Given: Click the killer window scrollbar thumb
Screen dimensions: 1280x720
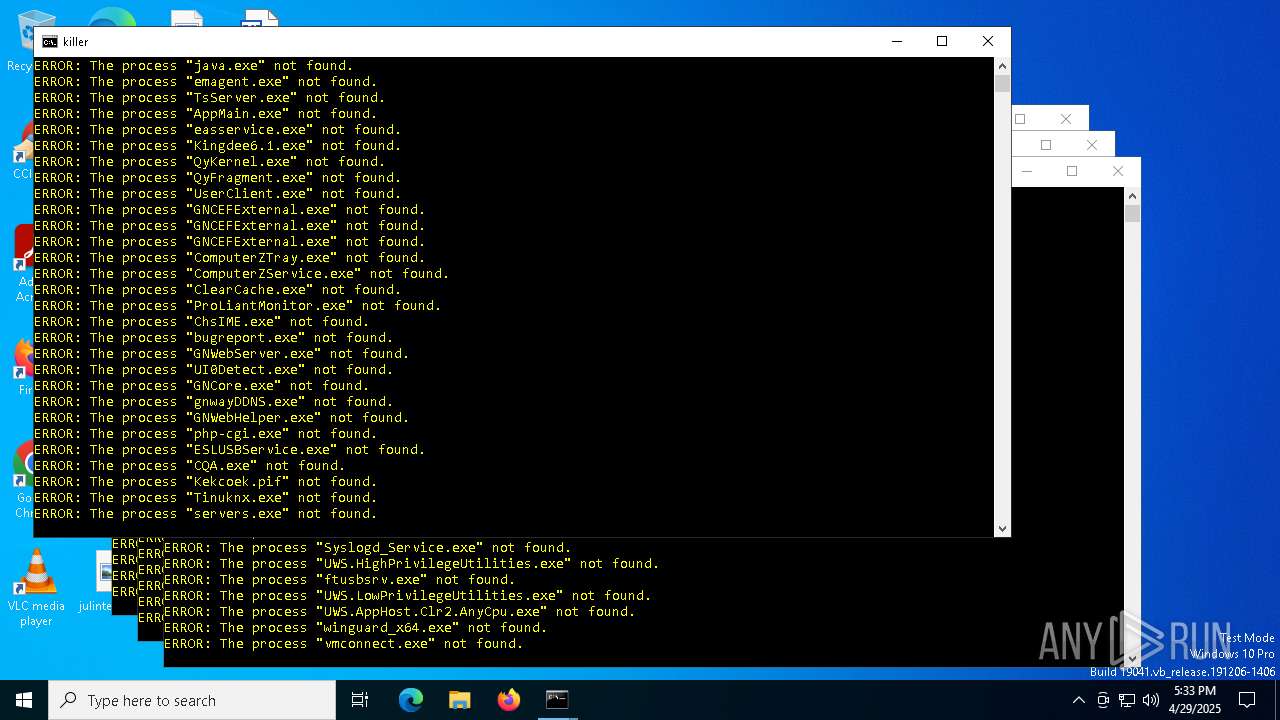Looking at the screenshot, I should [x=1002, y=83].
